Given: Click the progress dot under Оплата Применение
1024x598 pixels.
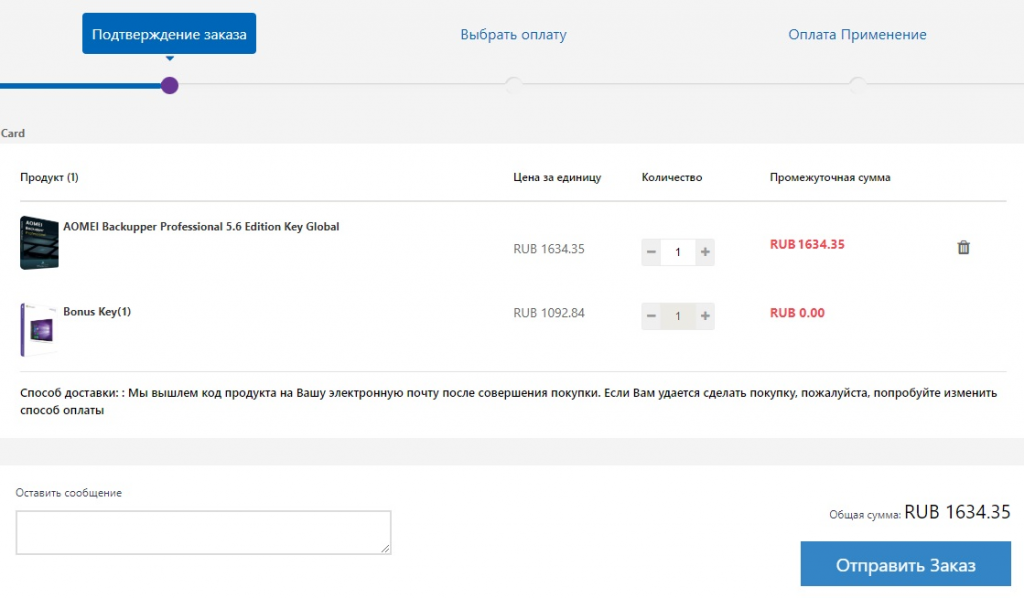Looking at the screenshot, I should point(857,85).
